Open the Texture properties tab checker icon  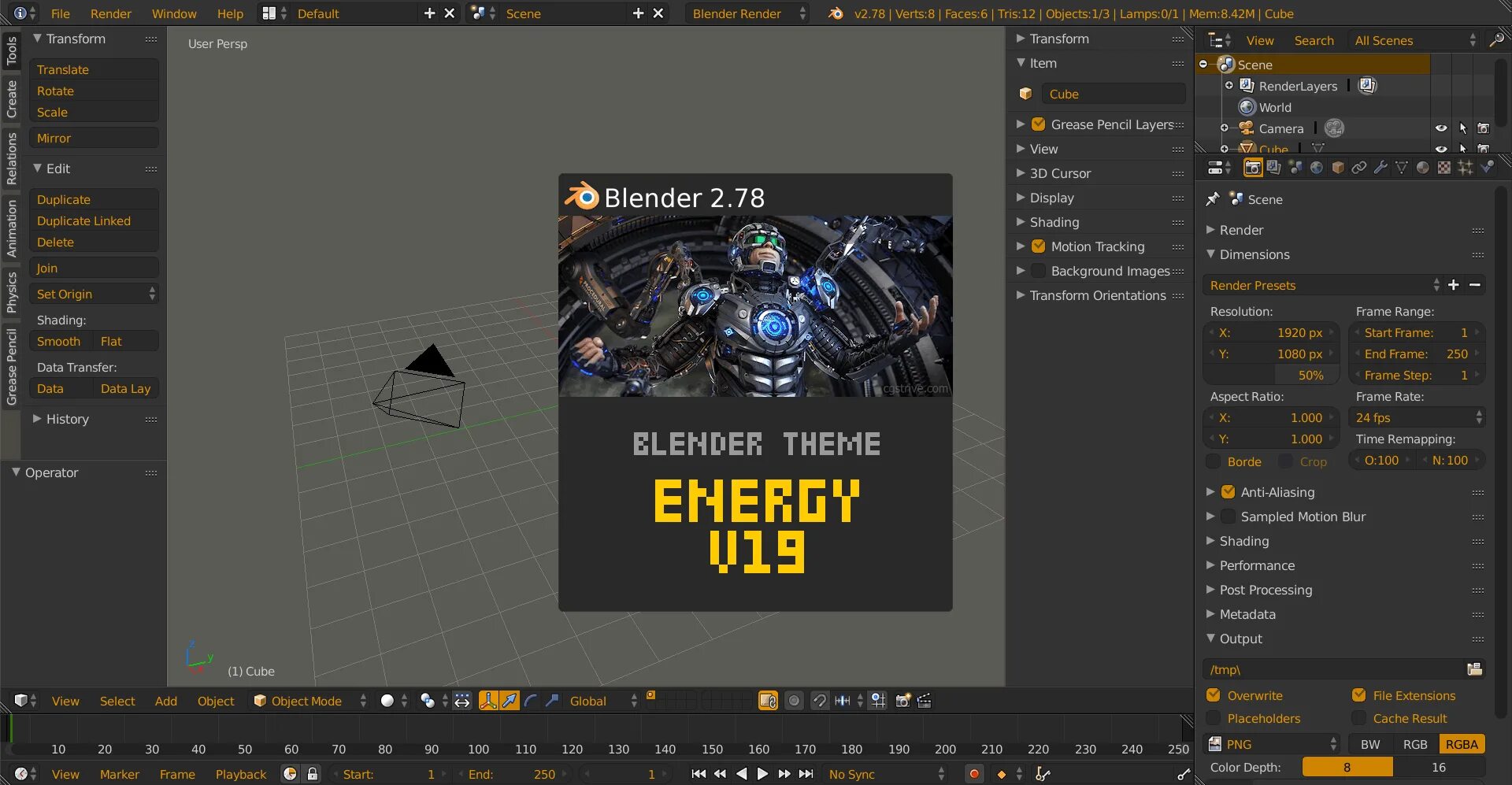pyautogui.click(x=1443, y=168)
